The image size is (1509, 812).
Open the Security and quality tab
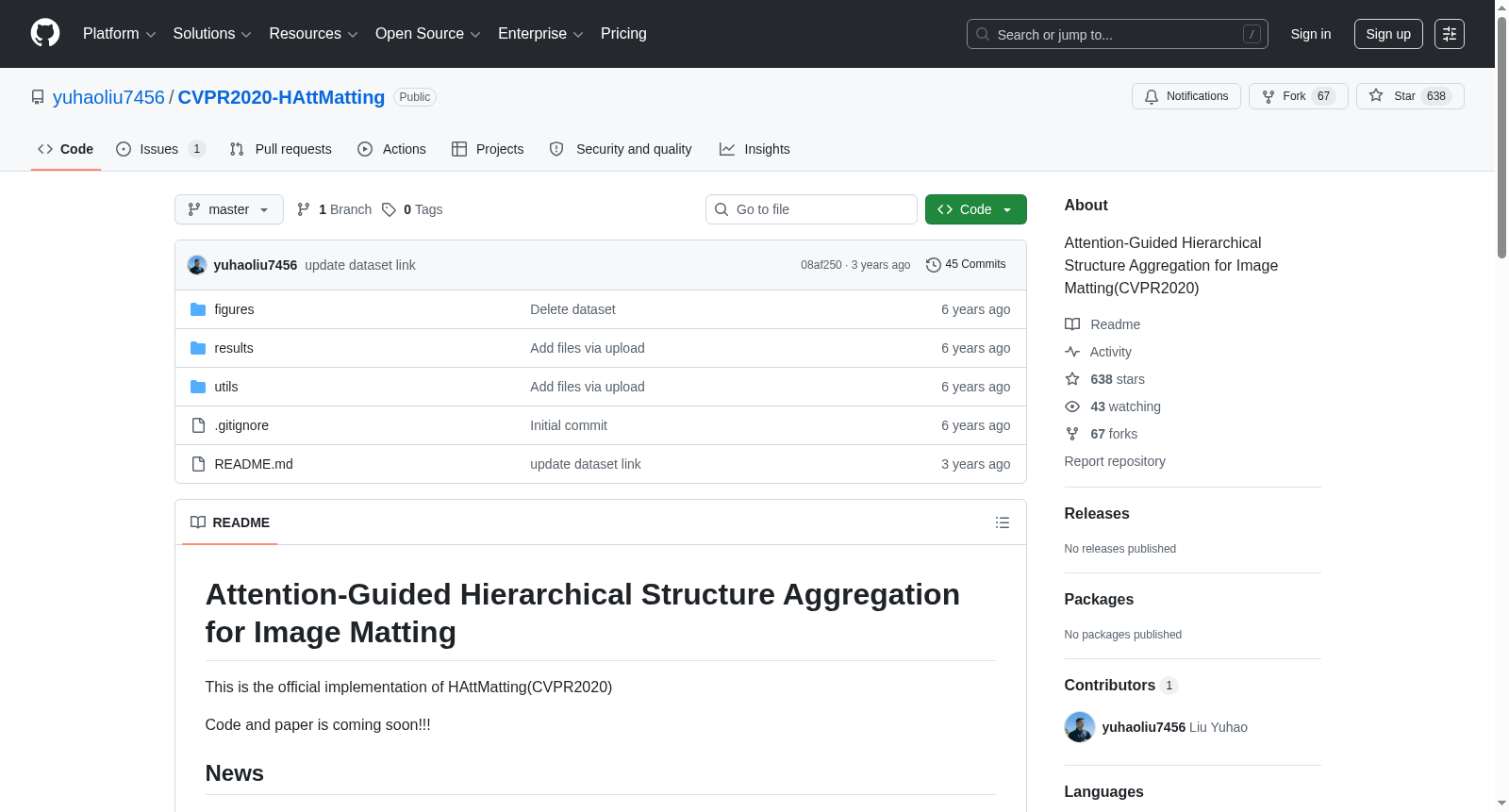(x=621, y=149)
